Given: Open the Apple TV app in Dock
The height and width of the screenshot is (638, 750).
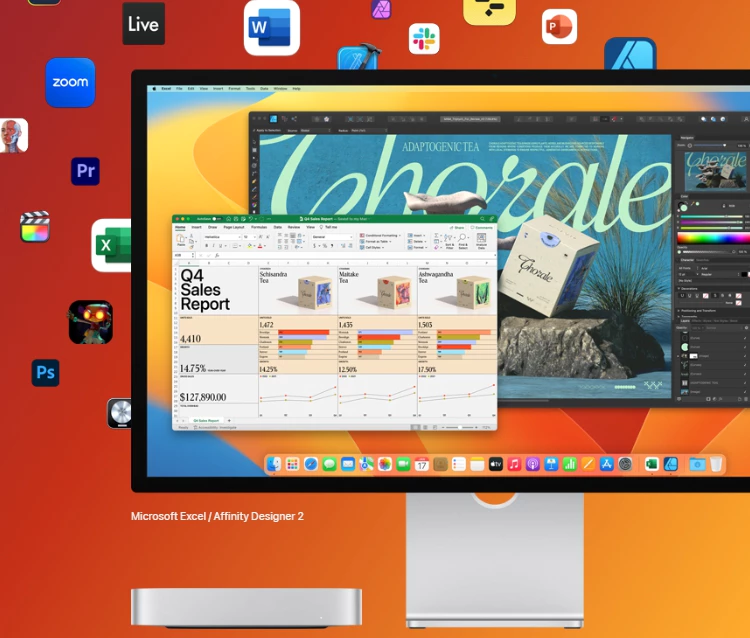Looking at the screenshot, I should [x=496, y=464].
